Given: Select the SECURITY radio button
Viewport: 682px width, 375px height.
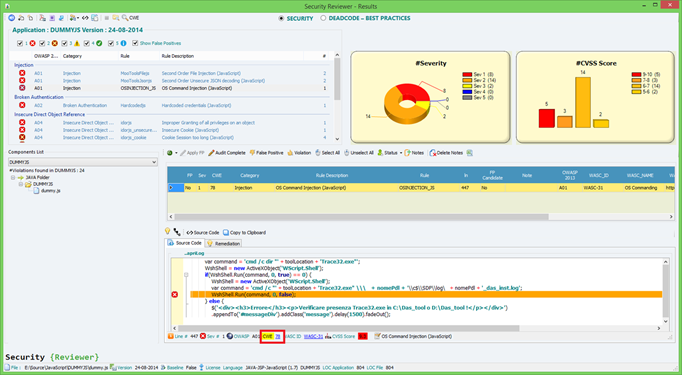Looking at the screenshot, I should coord(281,18).
